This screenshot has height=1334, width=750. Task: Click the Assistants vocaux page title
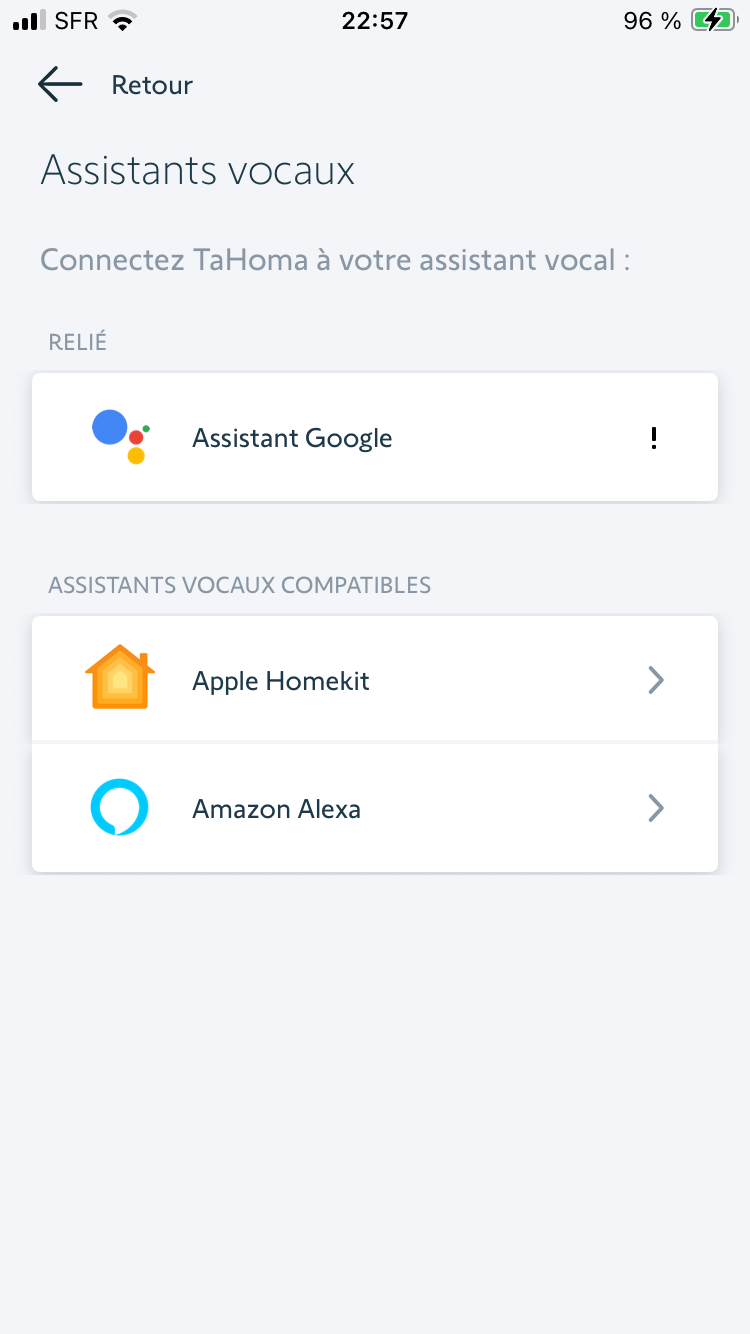198,170
